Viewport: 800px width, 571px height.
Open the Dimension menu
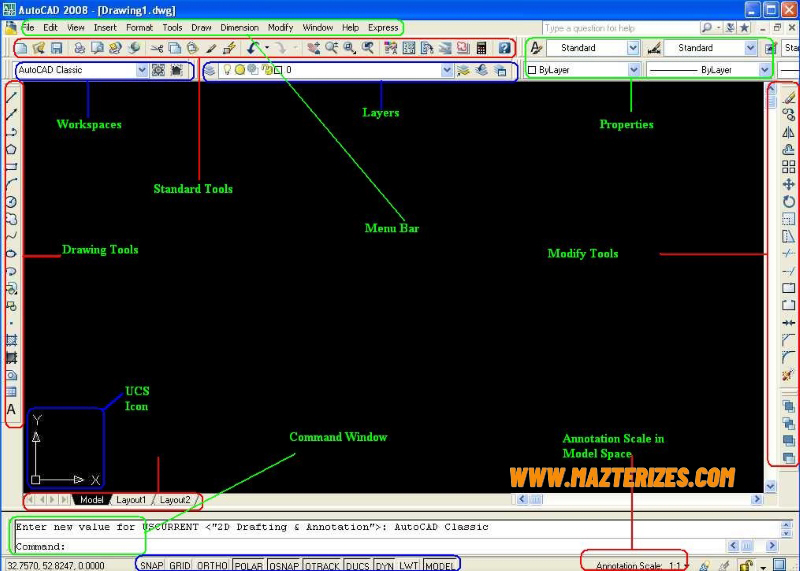click(239, 28)
